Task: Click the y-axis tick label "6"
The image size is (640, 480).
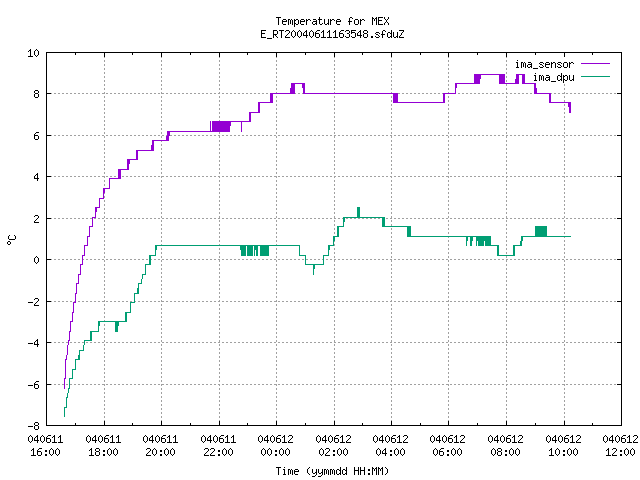Action: tap(37, 136)
